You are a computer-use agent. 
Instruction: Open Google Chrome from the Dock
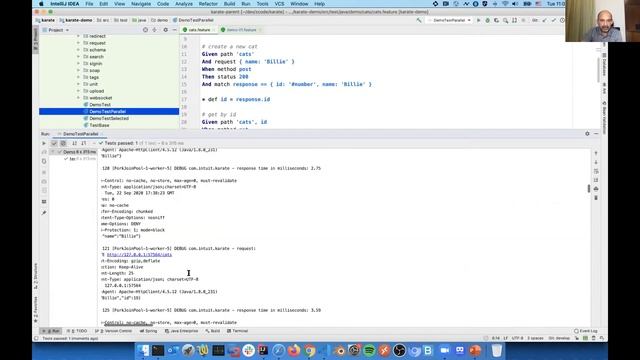tap(309, 350)
